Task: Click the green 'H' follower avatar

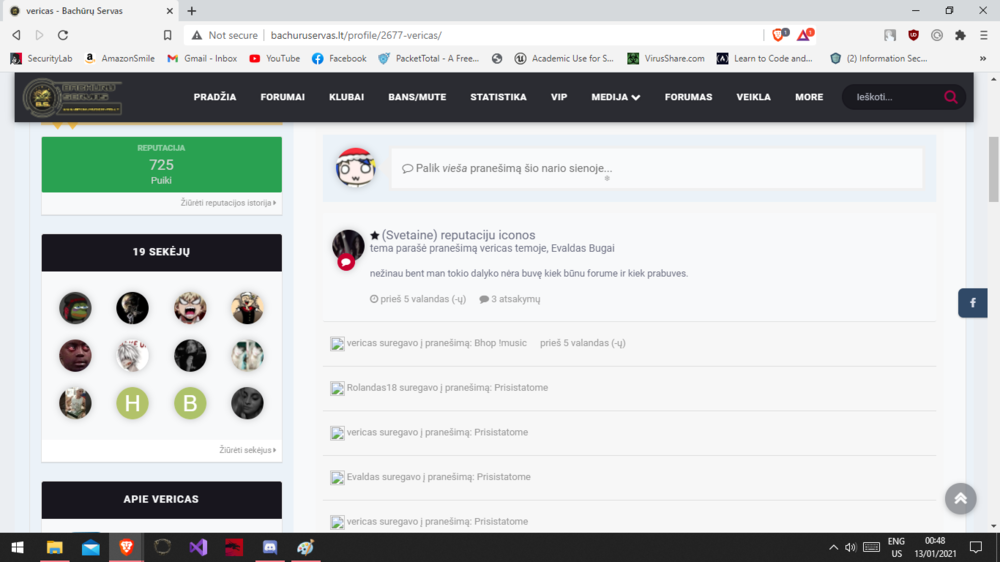Action: click(x=132, y=403)
